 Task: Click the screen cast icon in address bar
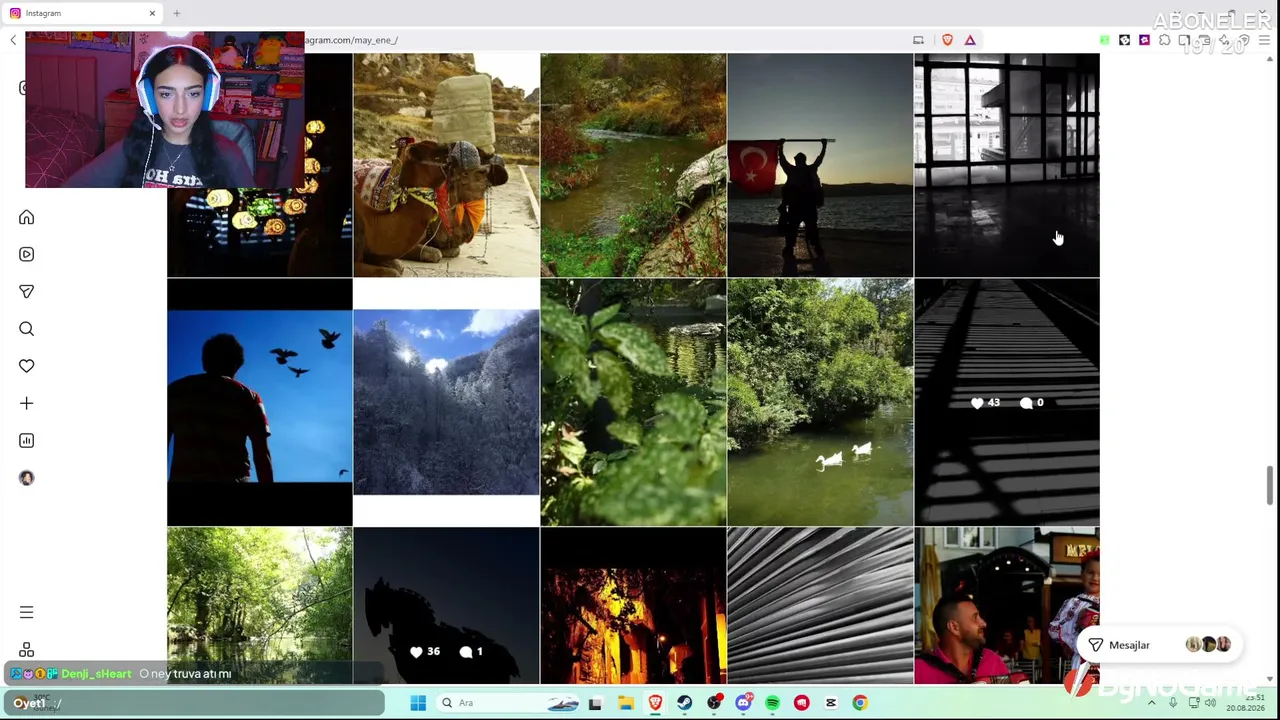[x=918, y=40]
